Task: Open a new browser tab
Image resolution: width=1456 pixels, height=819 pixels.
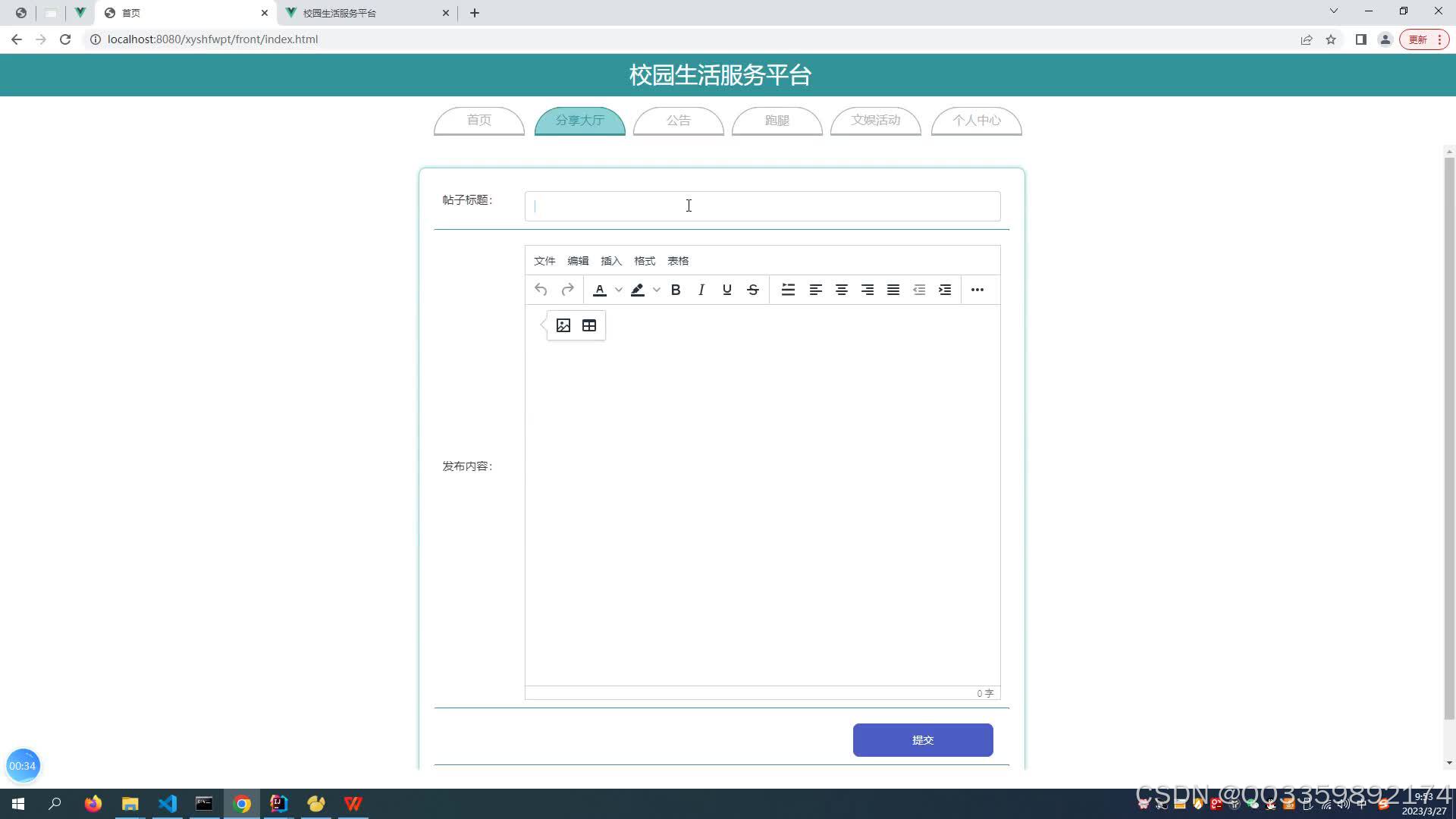Action: pyautogui.click(x=475, y=13)
